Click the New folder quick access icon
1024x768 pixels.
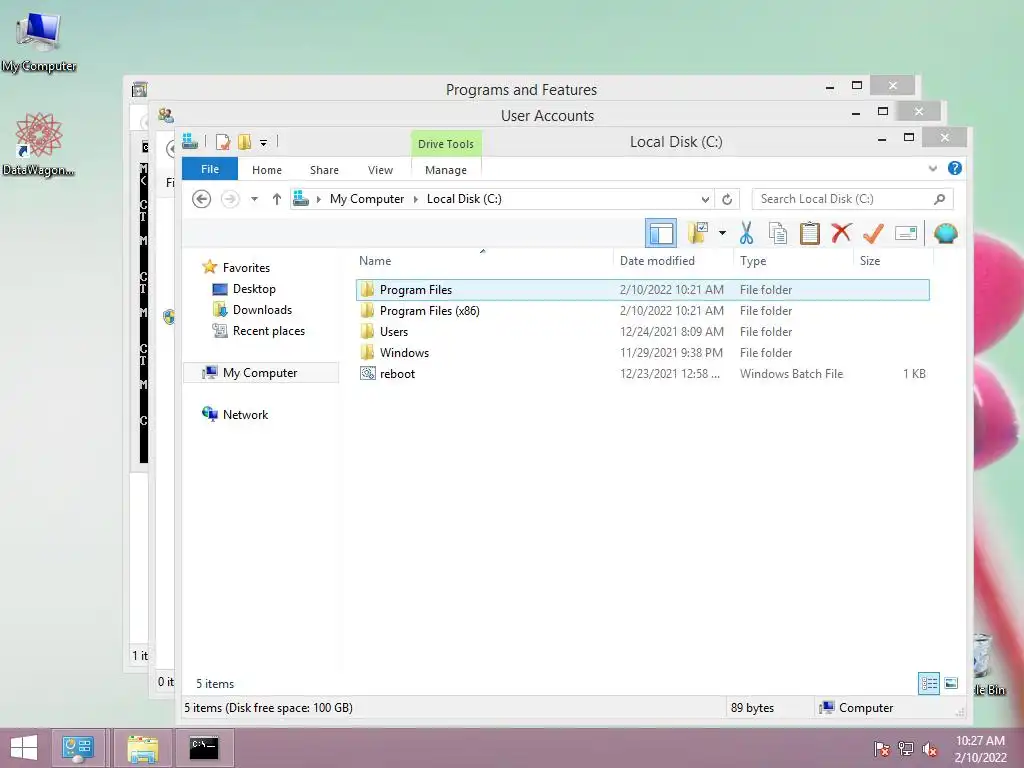[244, 142]
